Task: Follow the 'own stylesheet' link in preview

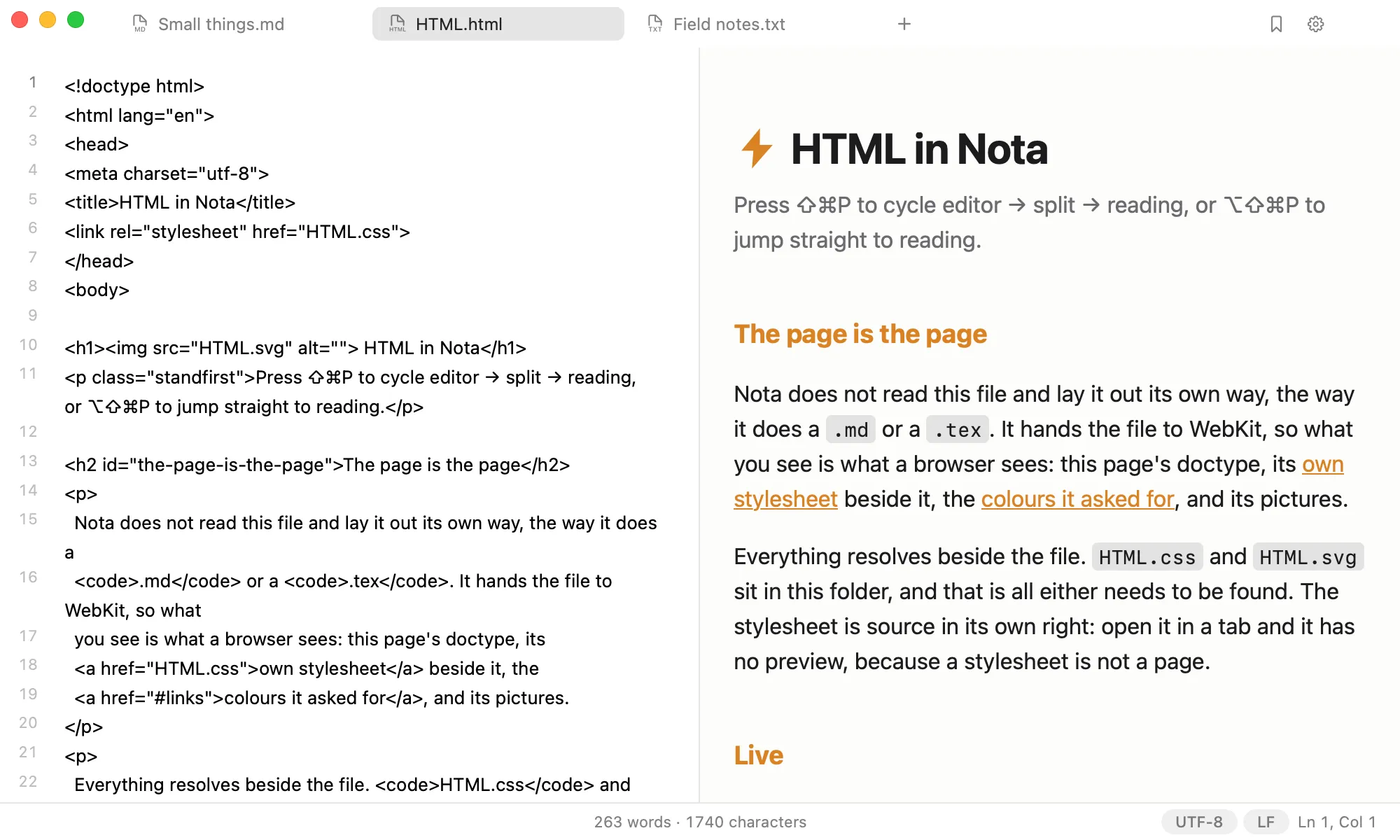Action: coord(1322,464)
